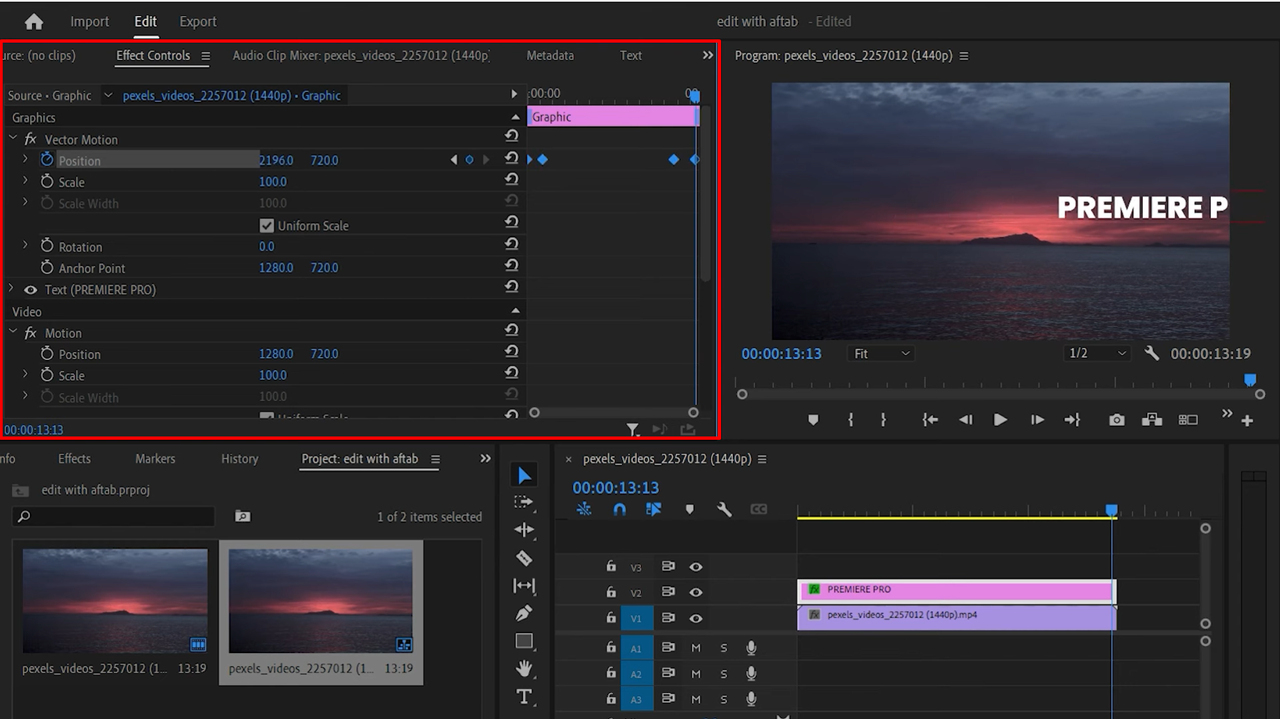The height and width of the screenshot is (719, 1280).
Task: Open the Effects panel tab
Action: click(x=74, y=458)
